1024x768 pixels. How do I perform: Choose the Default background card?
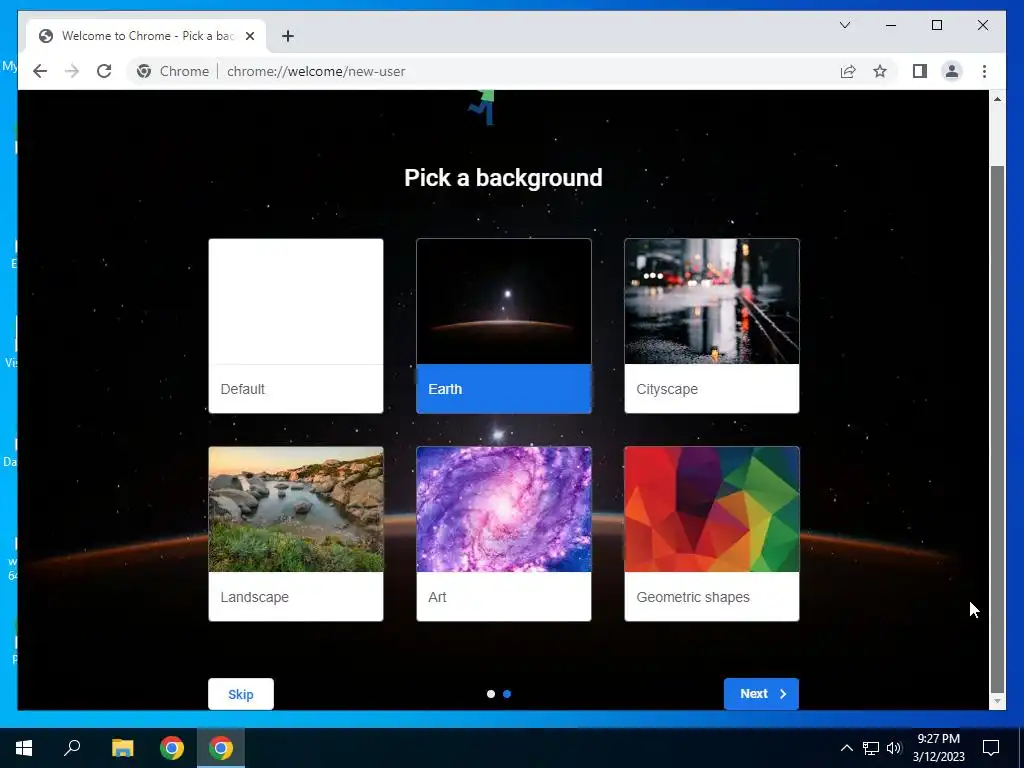click(296, 326)
